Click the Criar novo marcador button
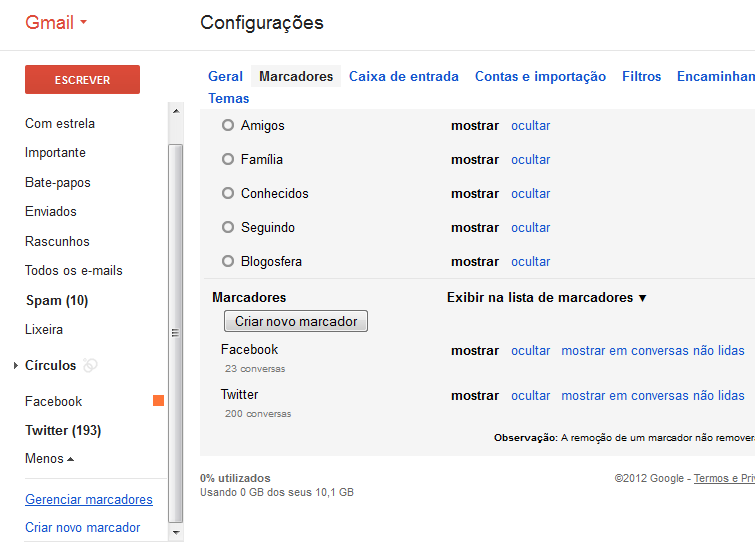 click(x=296, y=321)
